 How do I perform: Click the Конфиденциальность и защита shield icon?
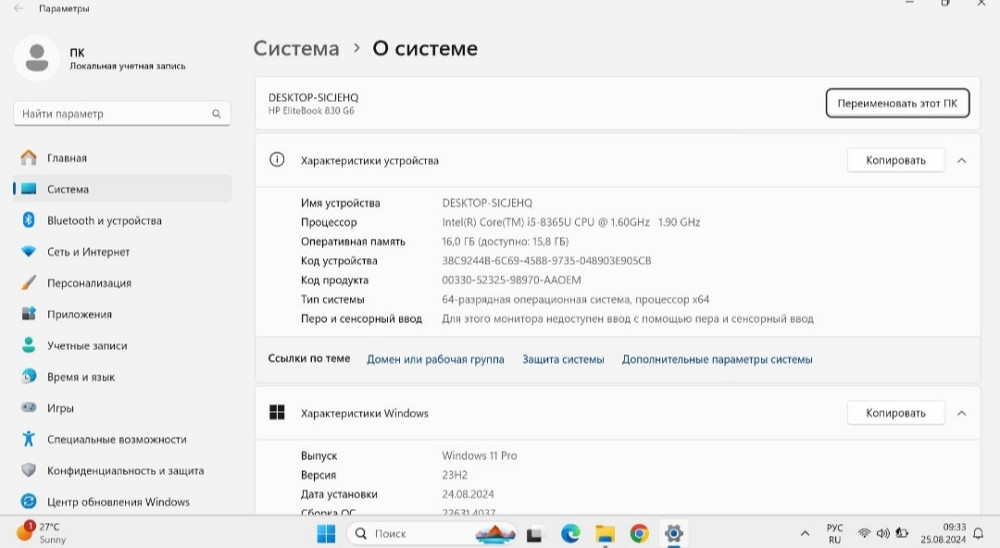point(29,470)
